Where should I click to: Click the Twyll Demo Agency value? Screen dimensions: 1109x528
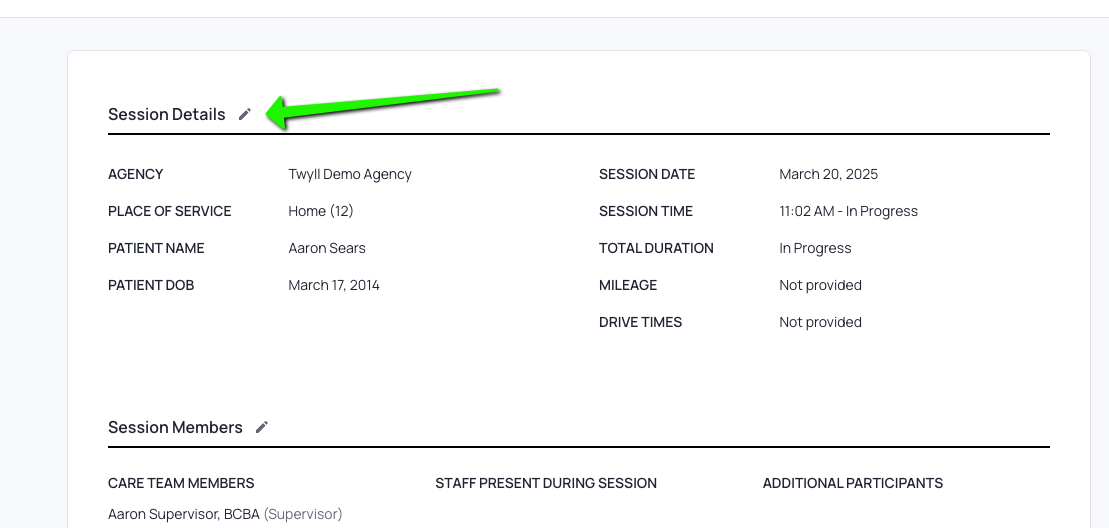click(x=350, y=174)
